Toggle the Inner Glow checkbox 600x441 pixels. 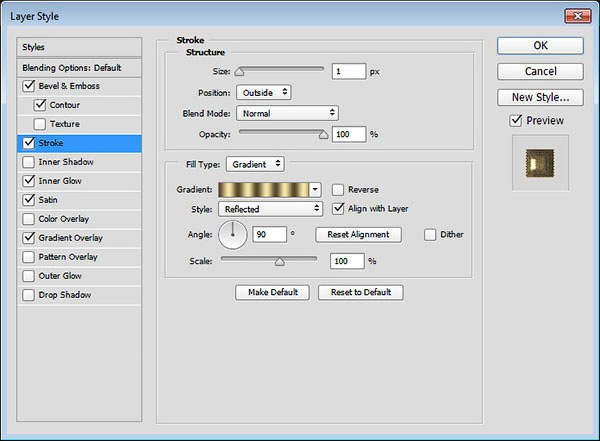29,181
